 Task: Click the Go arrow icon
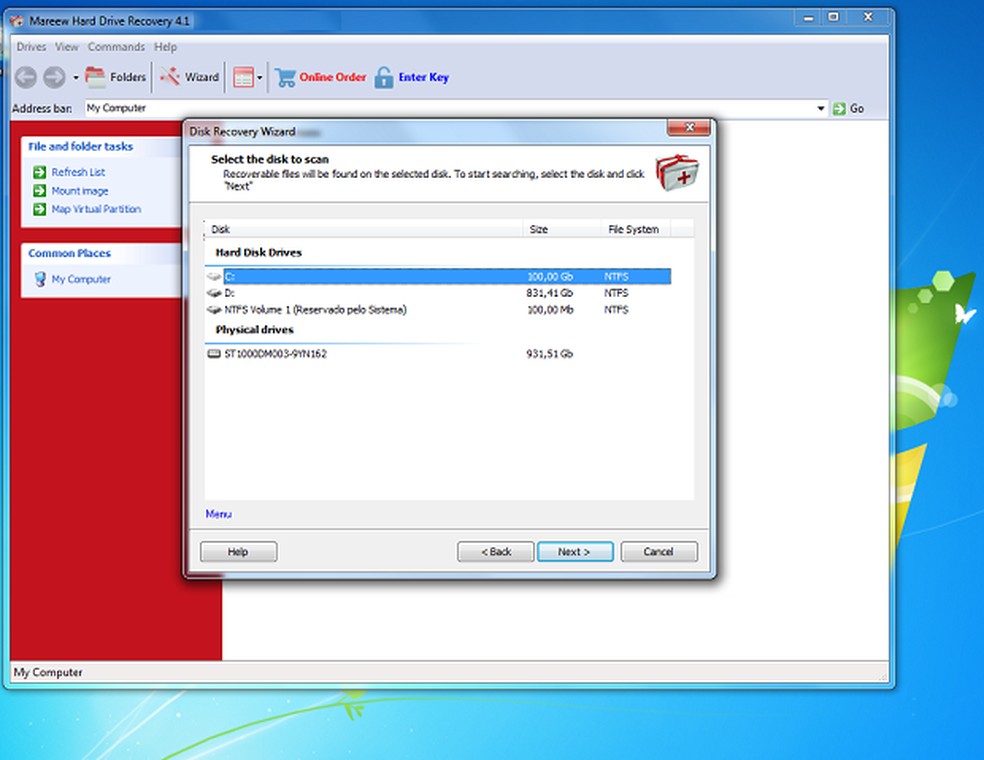839,109
